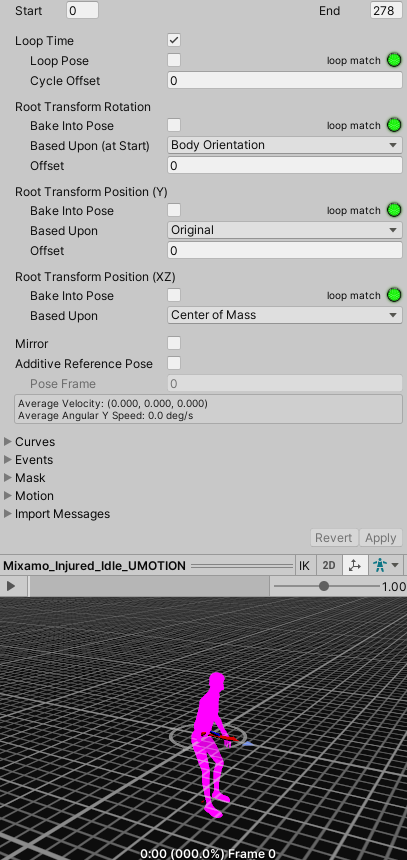This screenshot has width=407, height=860.
Task: Click the Root Transform Rotation loop match light
Action: click(394, 125)
